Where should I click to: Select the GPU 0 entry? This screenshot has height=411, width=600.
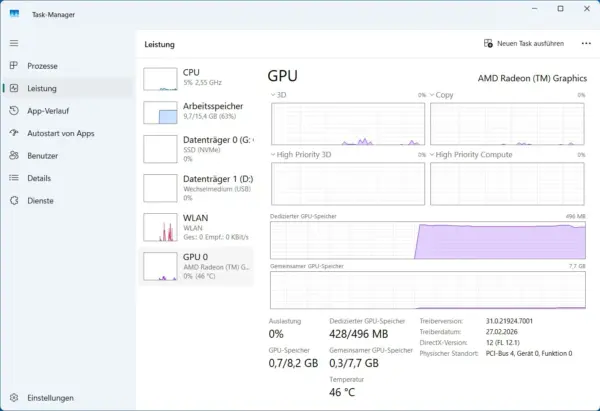tap(196, 266)
